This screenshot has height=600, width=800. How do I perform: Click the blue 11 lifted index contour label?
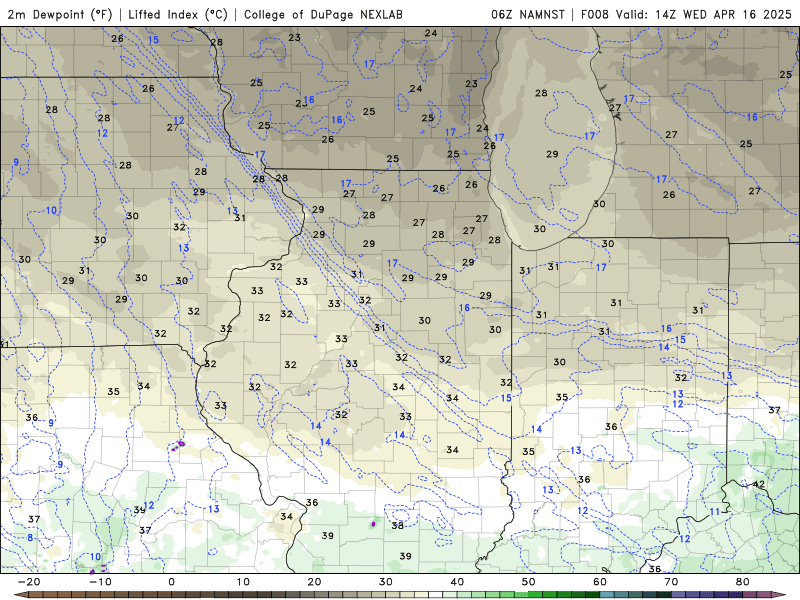715,511
